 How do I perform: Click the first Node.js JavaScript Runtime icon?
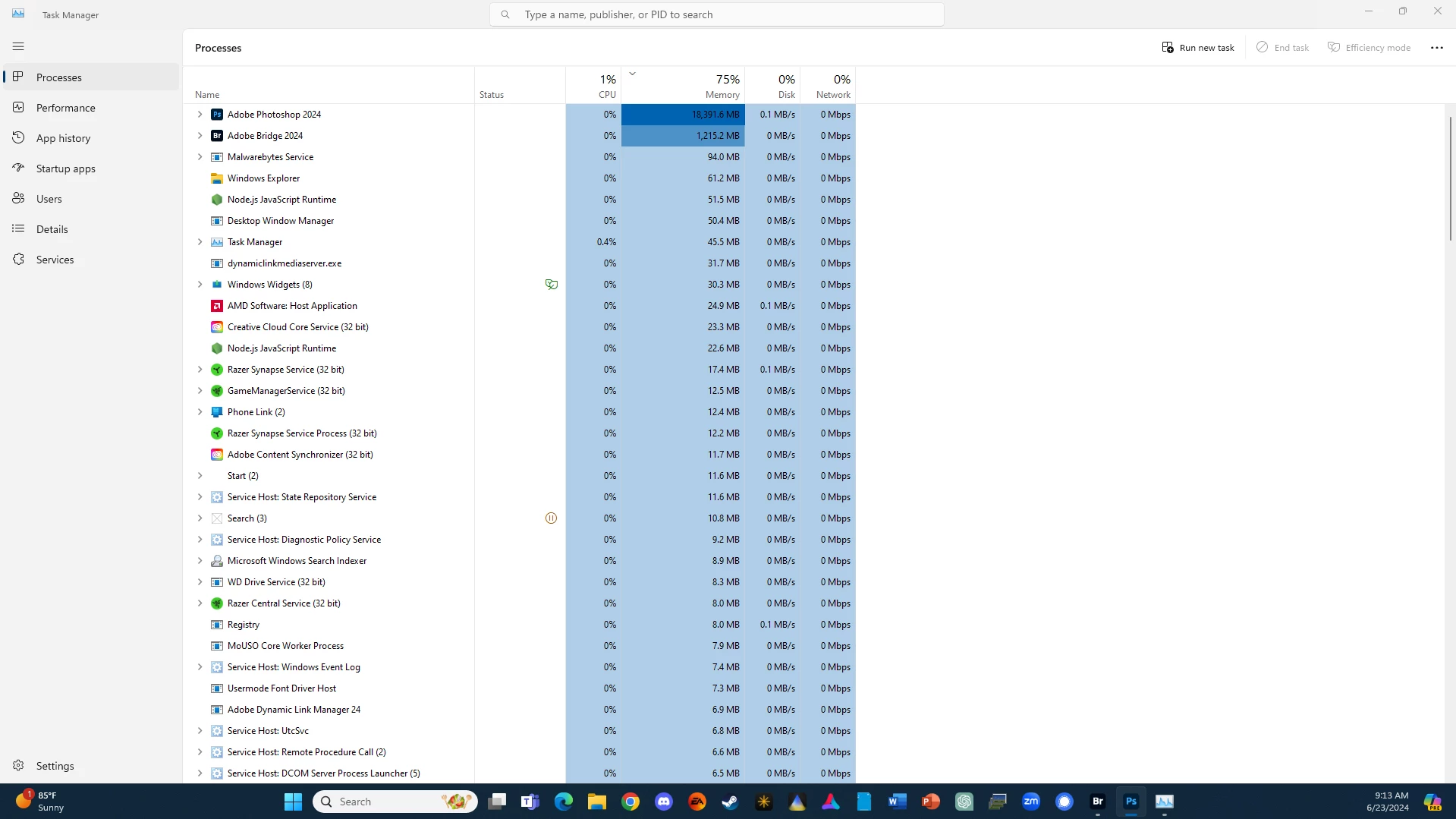click(x=217, y=200)
